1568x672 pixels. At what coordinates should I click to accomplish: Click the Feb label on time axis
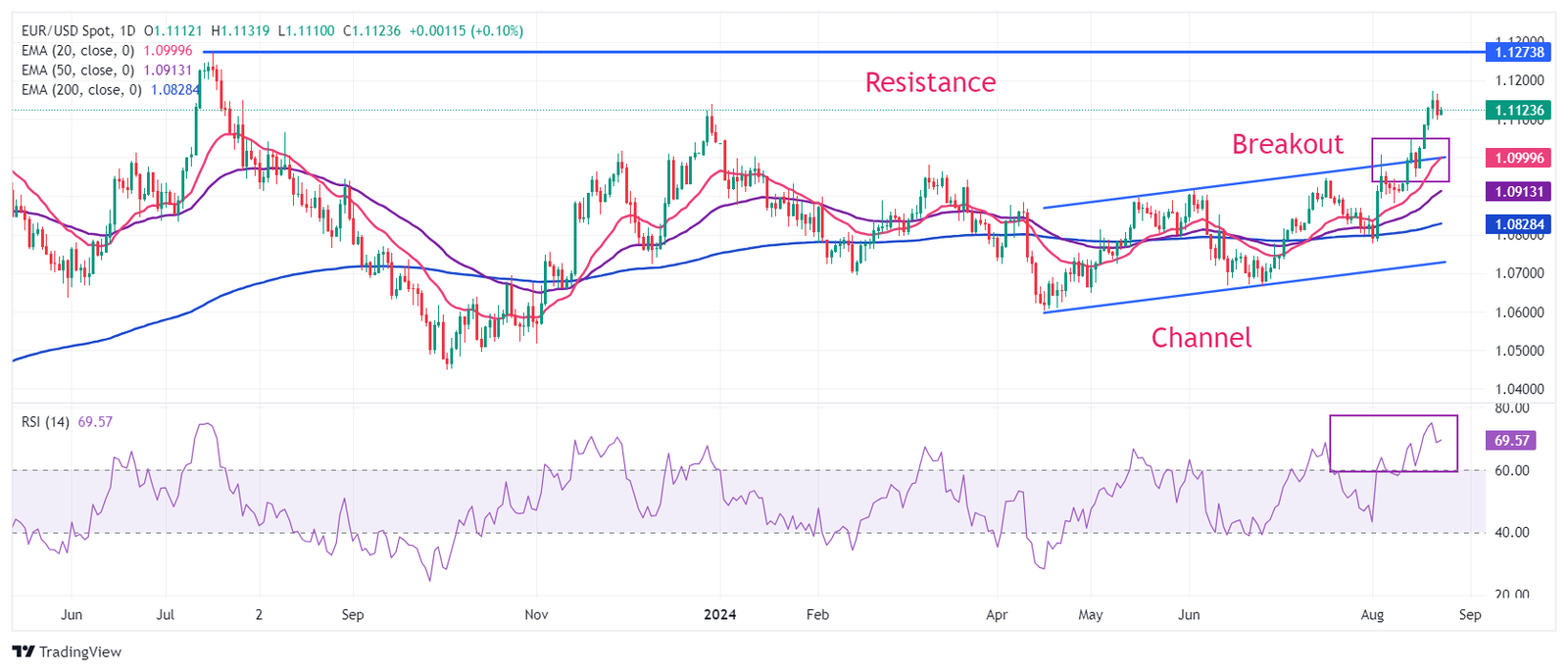coord(817,615)
